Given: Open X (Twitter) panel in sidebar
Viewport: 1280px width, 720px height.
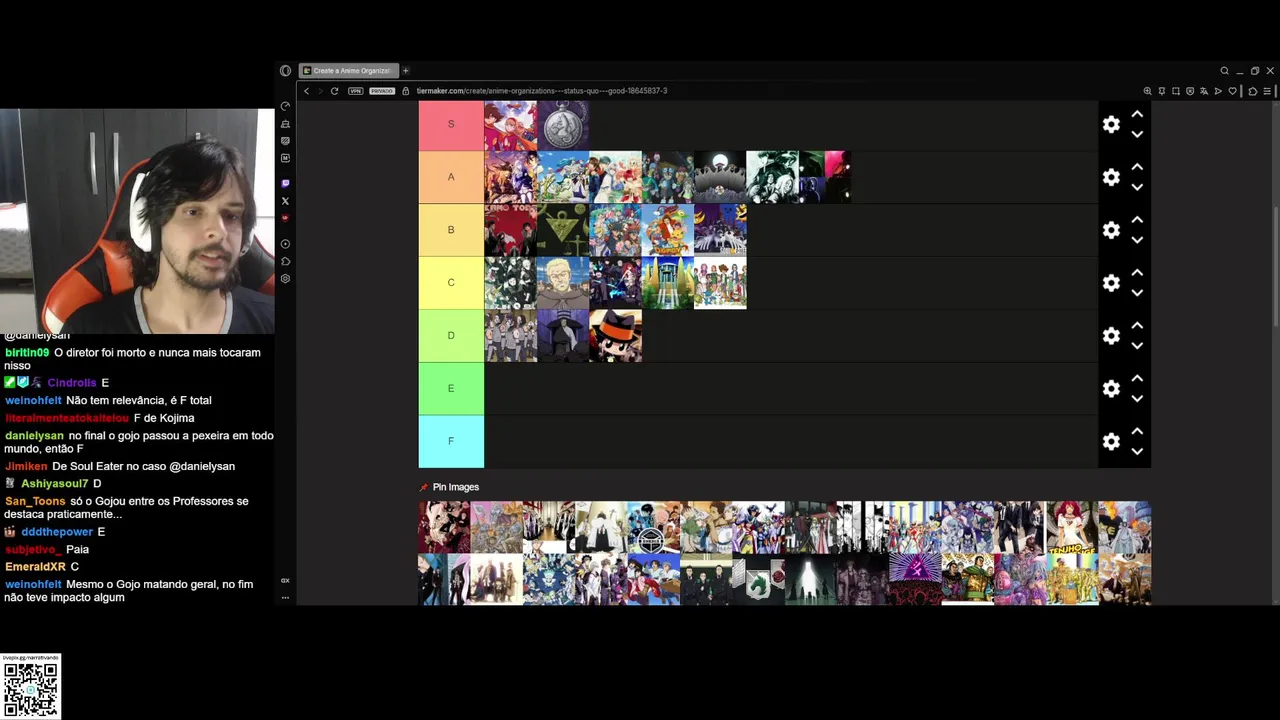Looking at the screenshot, I should point(285,201).
